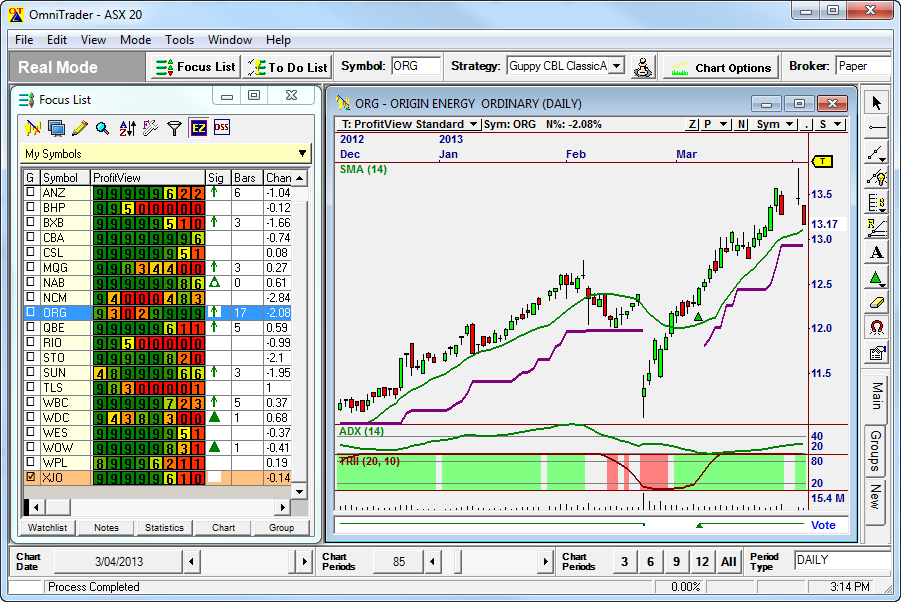This screenshot has height=602, width=901.
Task: Set chart periods to 12 months
Action: coord(702,561)
